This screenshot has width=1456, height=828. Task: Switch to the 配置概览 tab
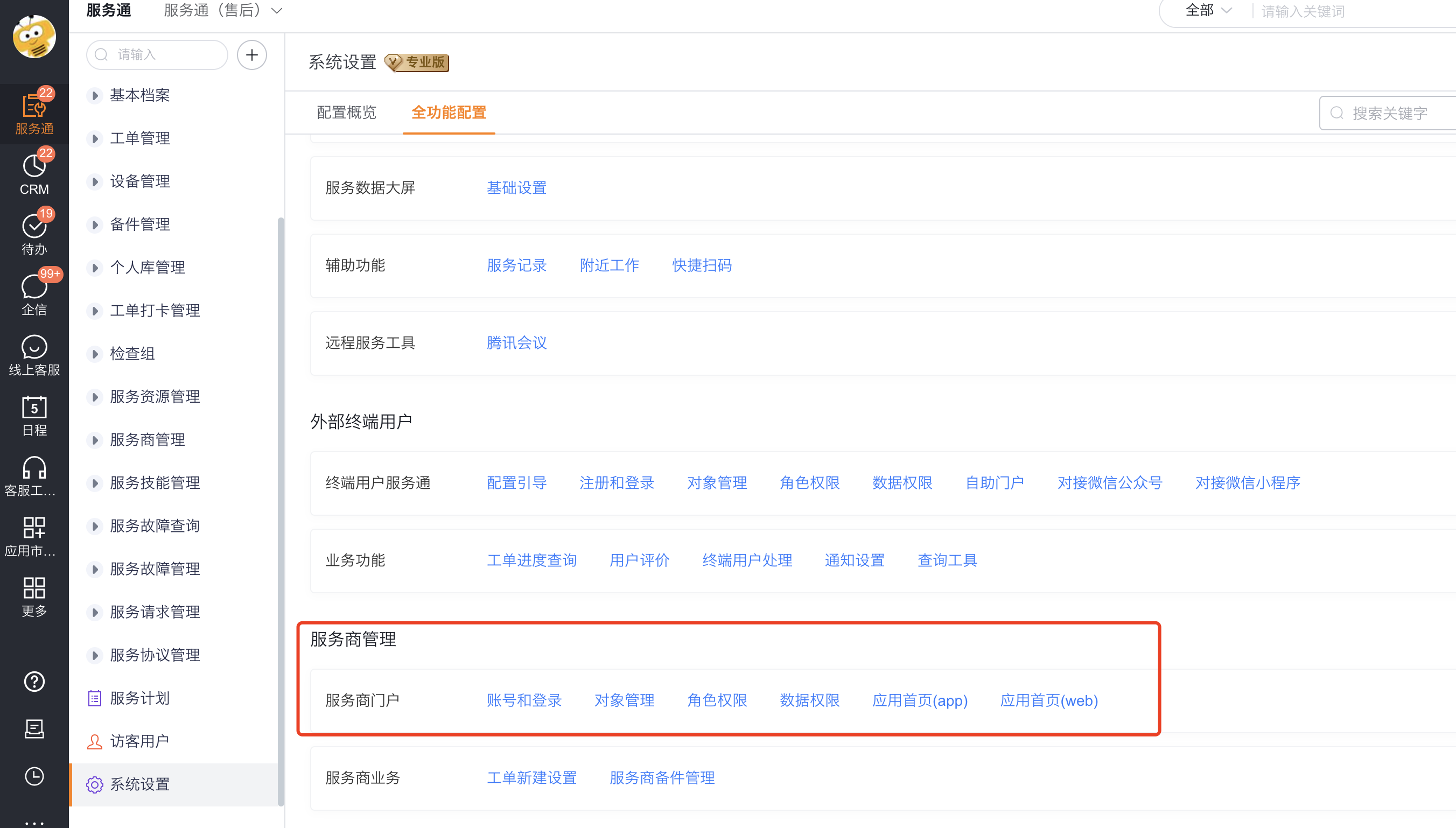[346, 112]
